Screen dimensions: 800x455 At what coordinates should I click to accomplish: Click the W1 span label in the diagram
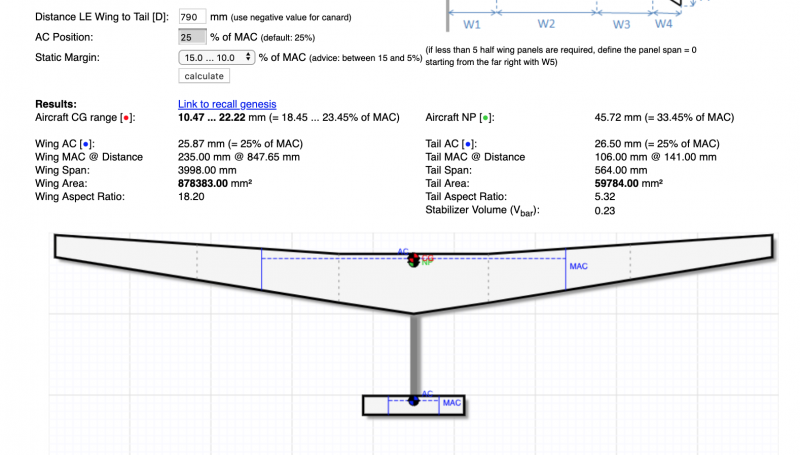[x=473, y=23]
